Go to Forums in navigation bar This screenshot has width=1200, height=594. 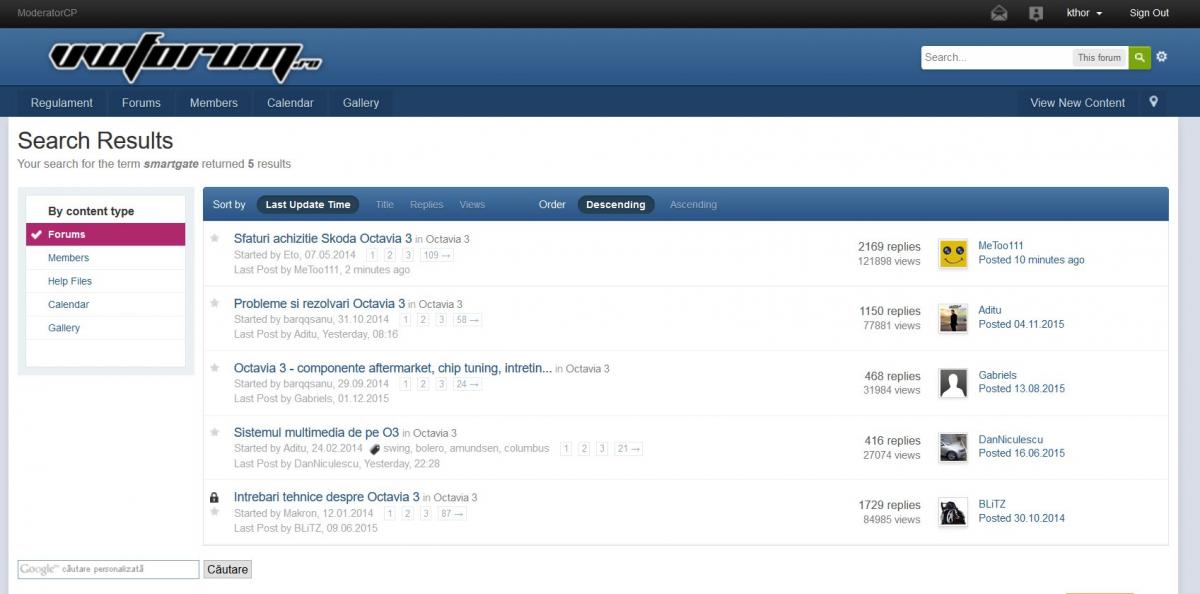pos(141,102)
